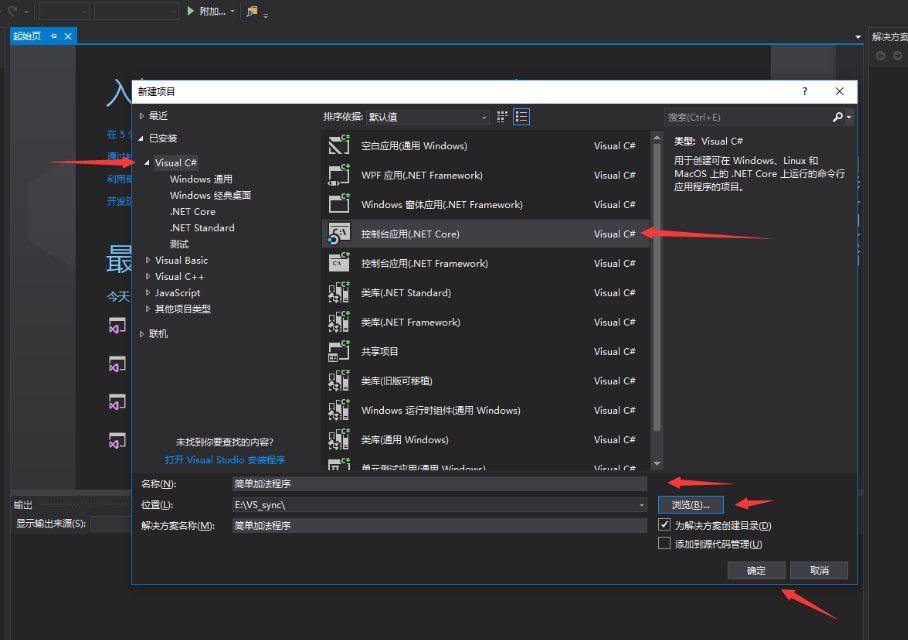Click the redo arrow in the main toolbar
This screenshot has height=640, width=908.
coord(12,11)
